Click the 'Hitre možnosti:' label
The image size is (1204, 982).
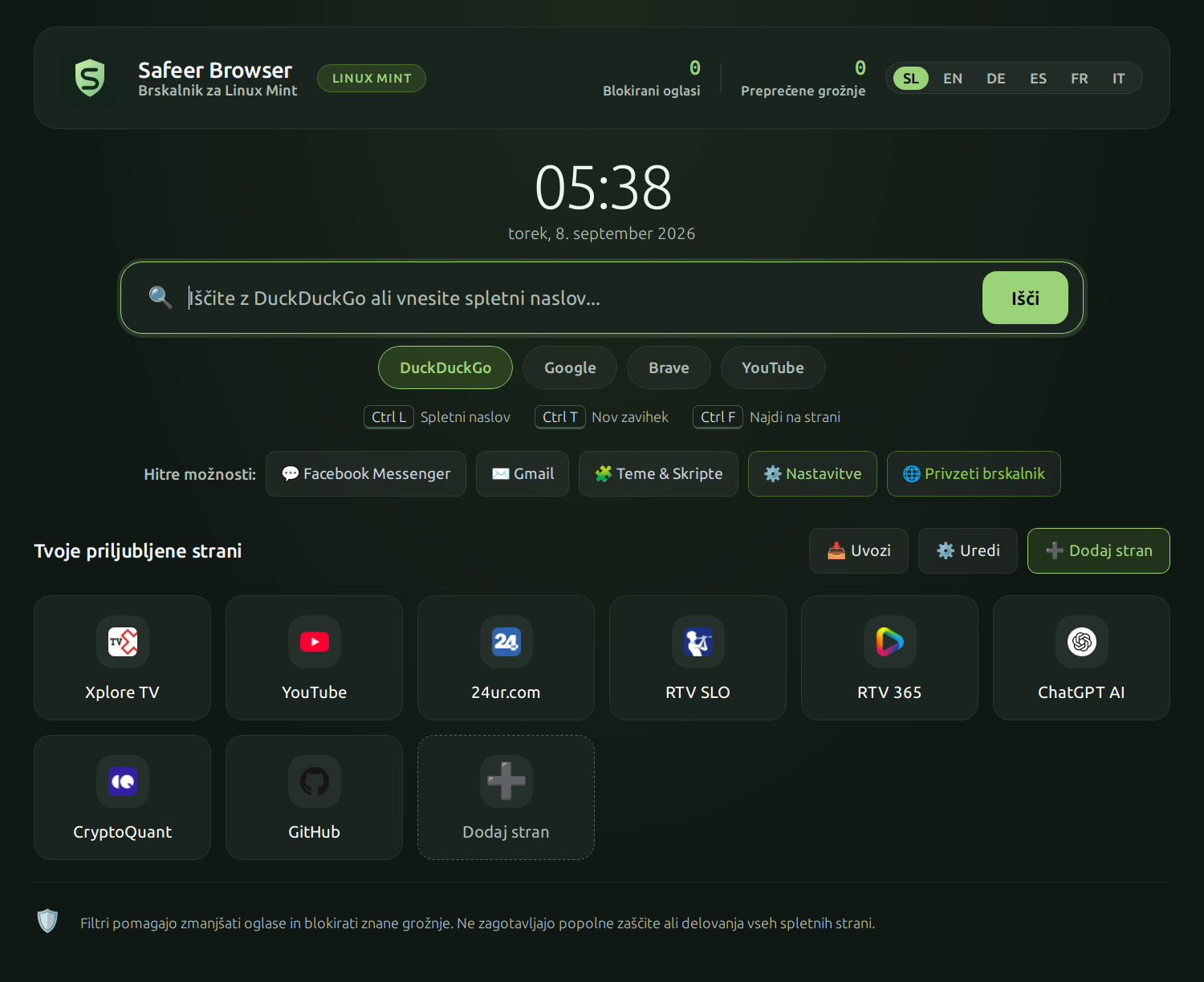click(200, 474)
